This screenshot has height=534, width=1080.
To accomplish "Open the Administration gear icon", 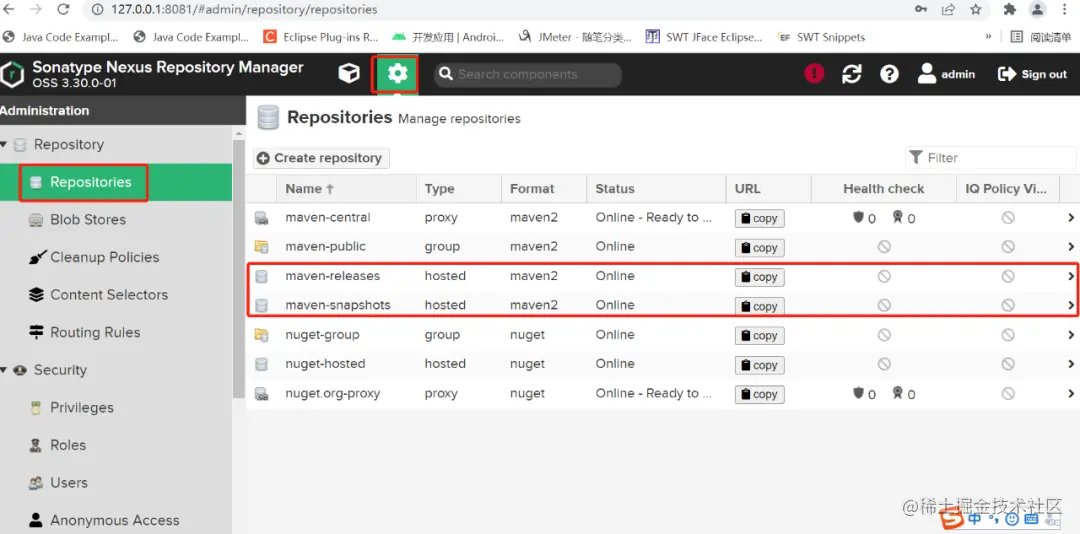I will 397,74.
